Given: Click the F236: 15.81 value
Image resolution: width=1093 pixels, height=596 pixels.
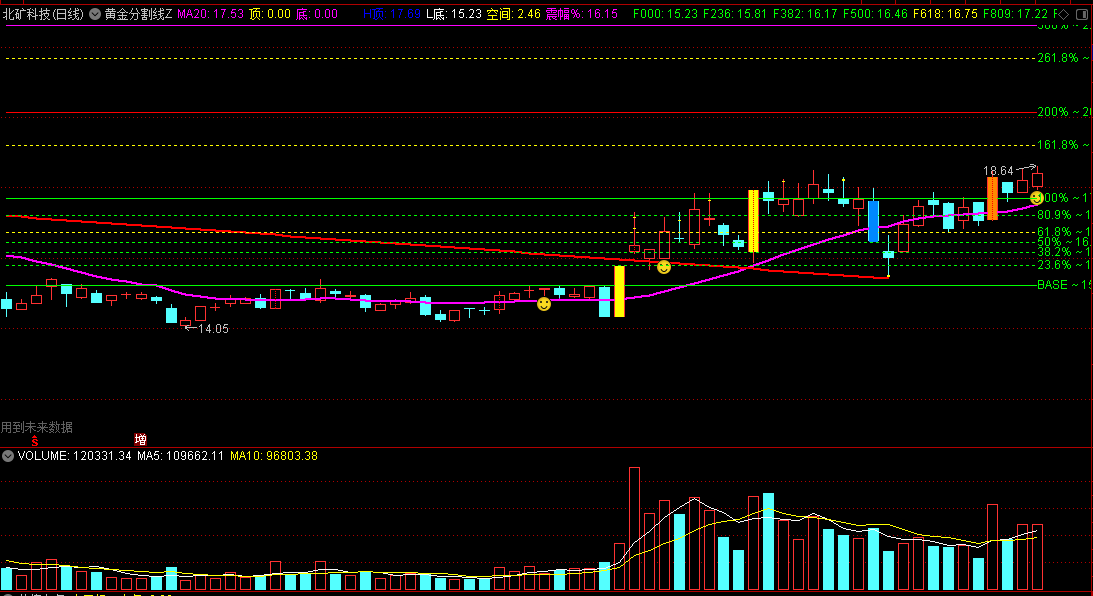Looking at the screenshot, I should [x=735, y=14].
